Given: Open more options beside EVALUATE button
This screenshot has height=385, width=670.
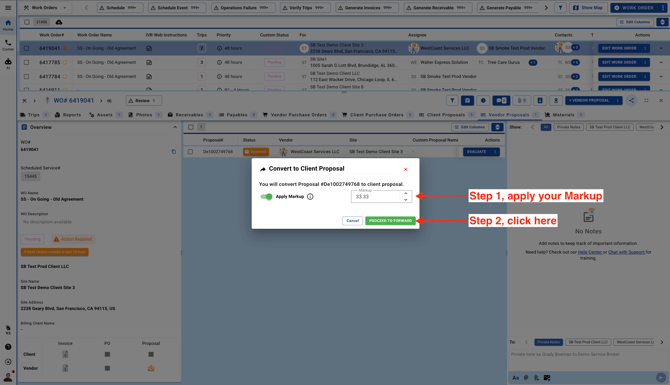Looking at the screenshot, I should [x=495, y=152].
